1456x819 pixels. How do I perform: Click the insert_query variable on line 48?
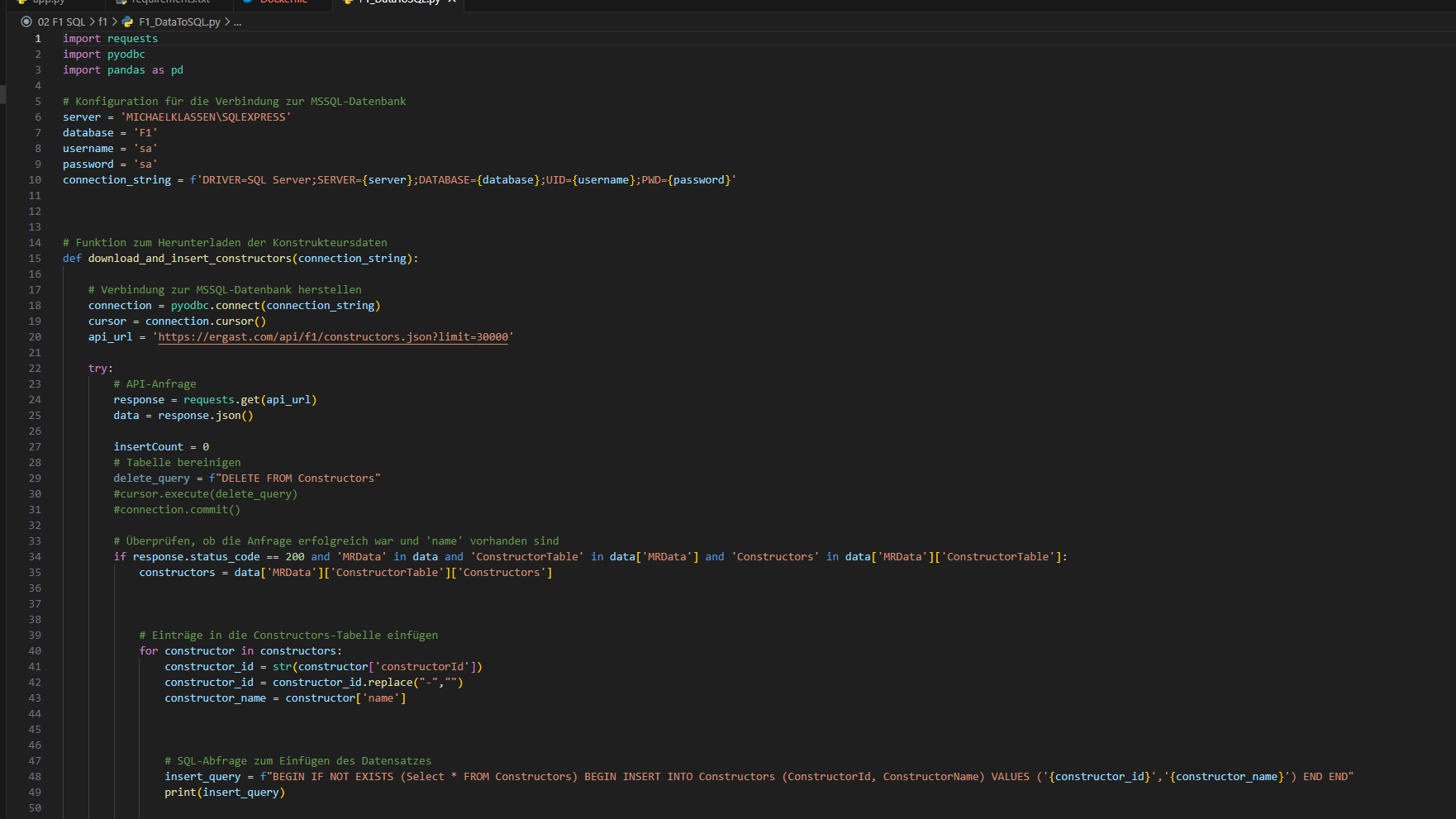(202, 776)
